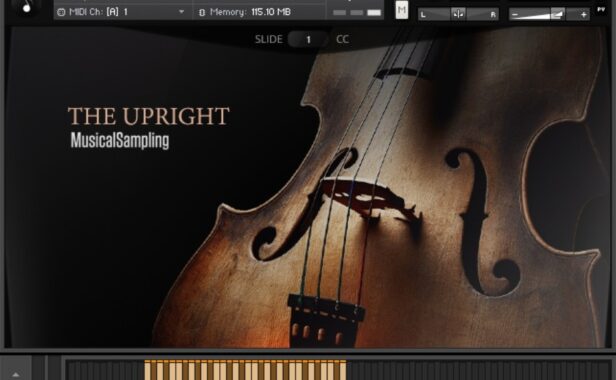Click the keyboard octave up arrow
The height and width of the screenshot is (380, 616).
pos(16,374)
